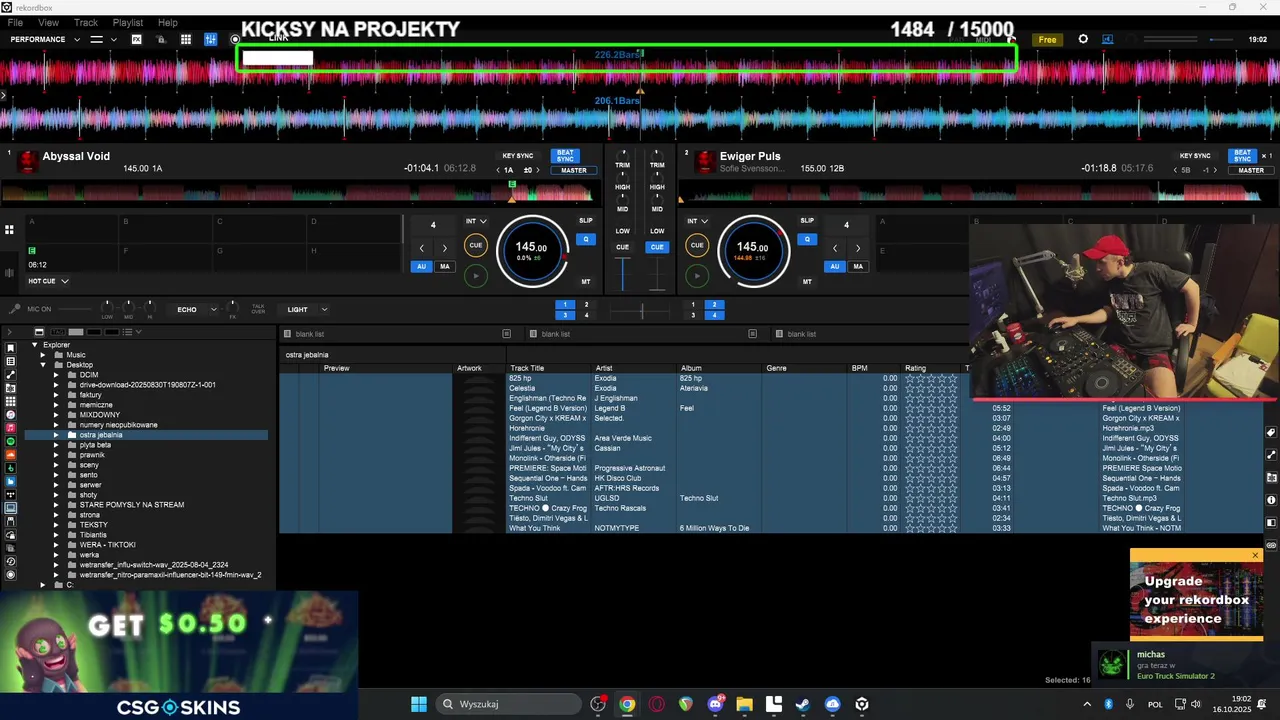Toggle BEAT SYNC on deck 1
Screen dimensions: 1280x720
pyautogui.click(x=565, y=156)
